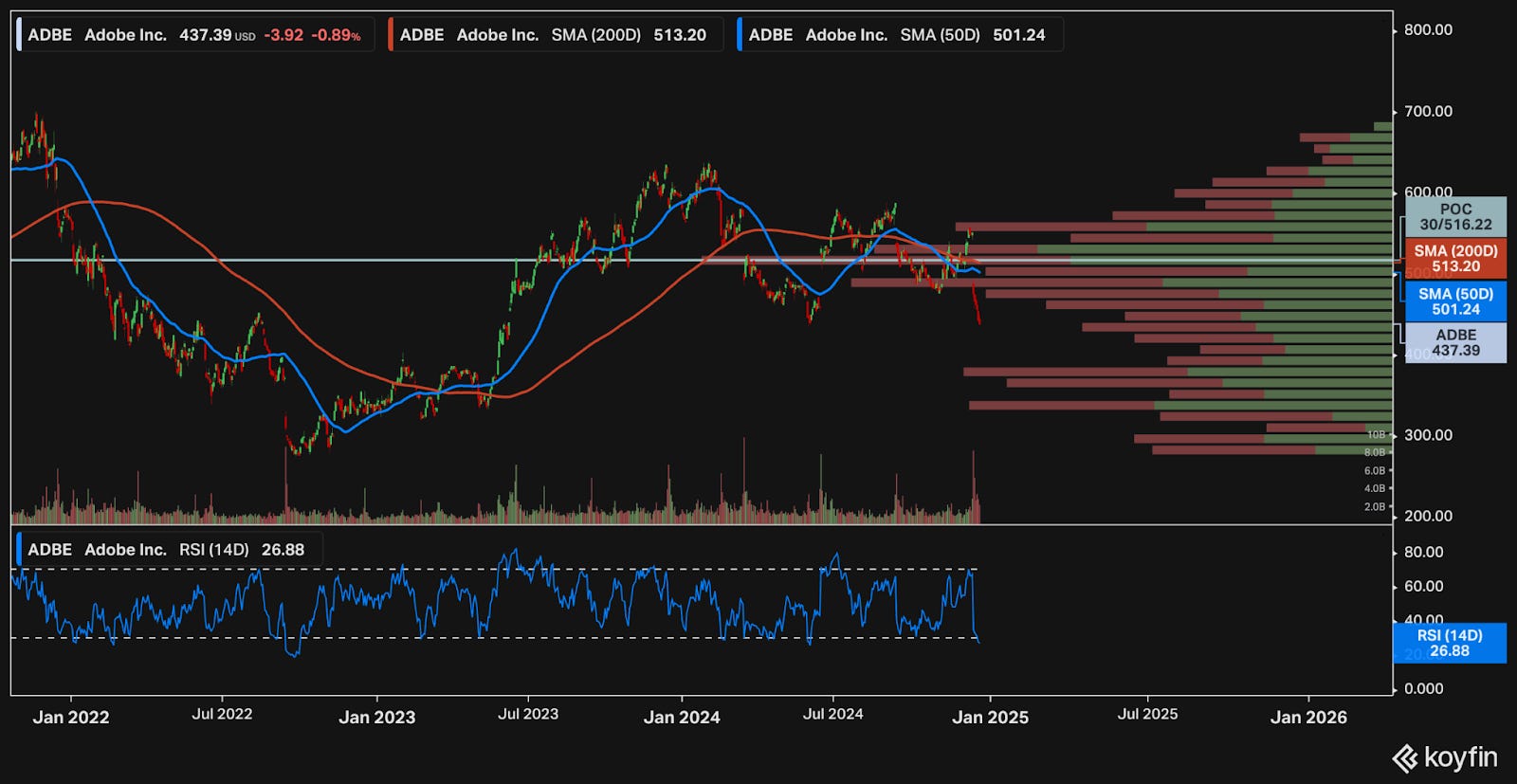Click the Jul 2025 date label
This screenshot has width=1517, height=784.
click(x=1147, y=714)
